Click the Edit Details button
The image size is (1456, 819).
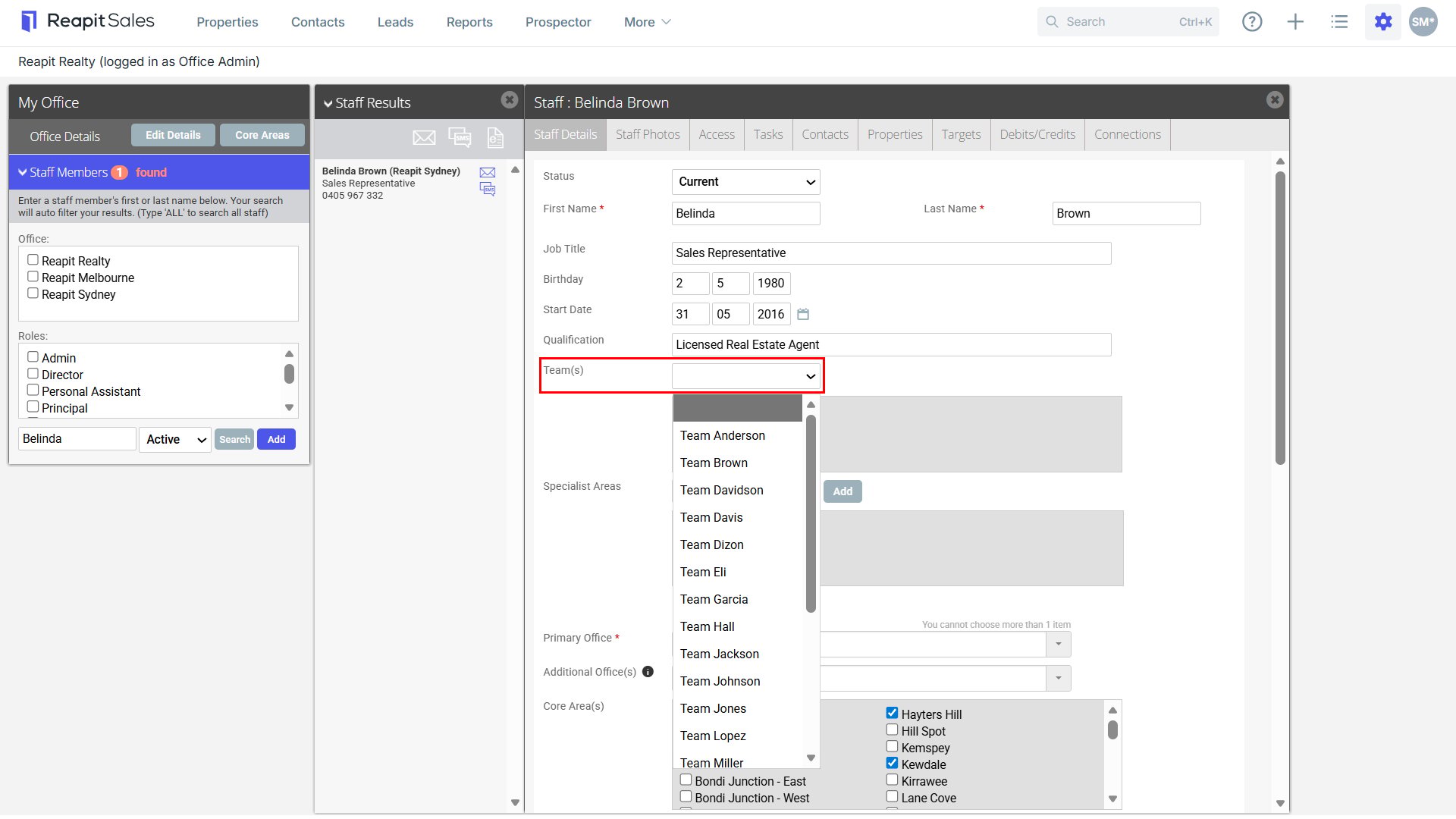point(173,135)
